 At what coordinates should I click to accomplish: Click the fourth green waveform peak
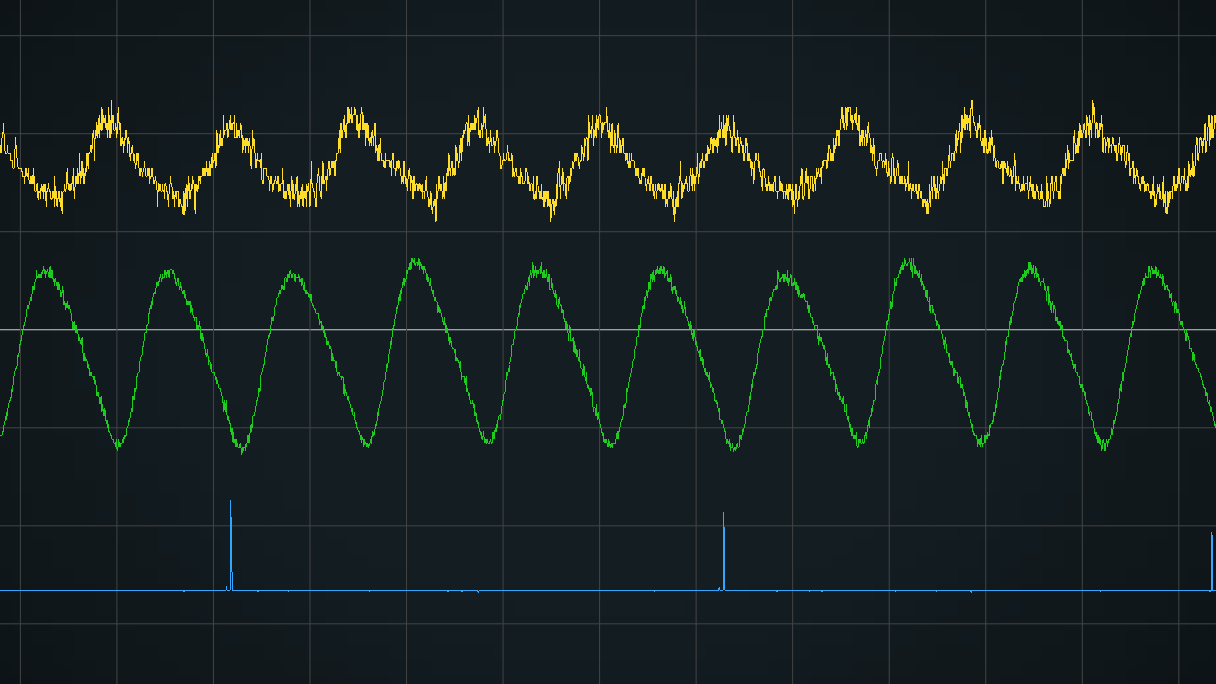(415, 262)
